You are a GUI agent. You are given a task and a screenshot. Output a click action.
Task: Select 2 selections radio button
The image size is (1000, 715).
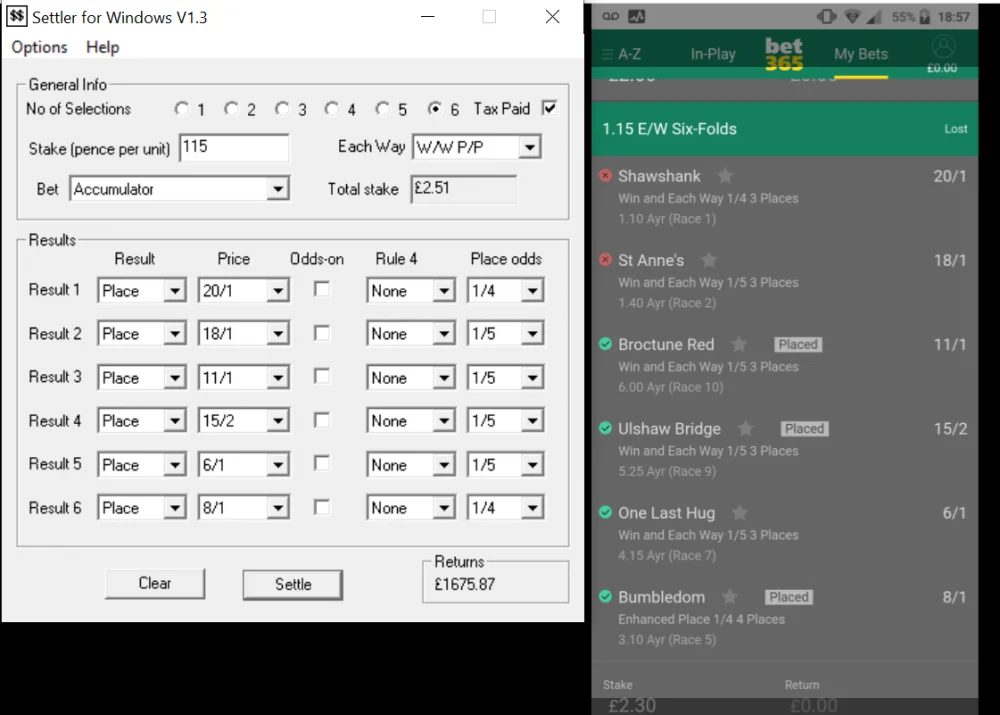tap(232, 108)
